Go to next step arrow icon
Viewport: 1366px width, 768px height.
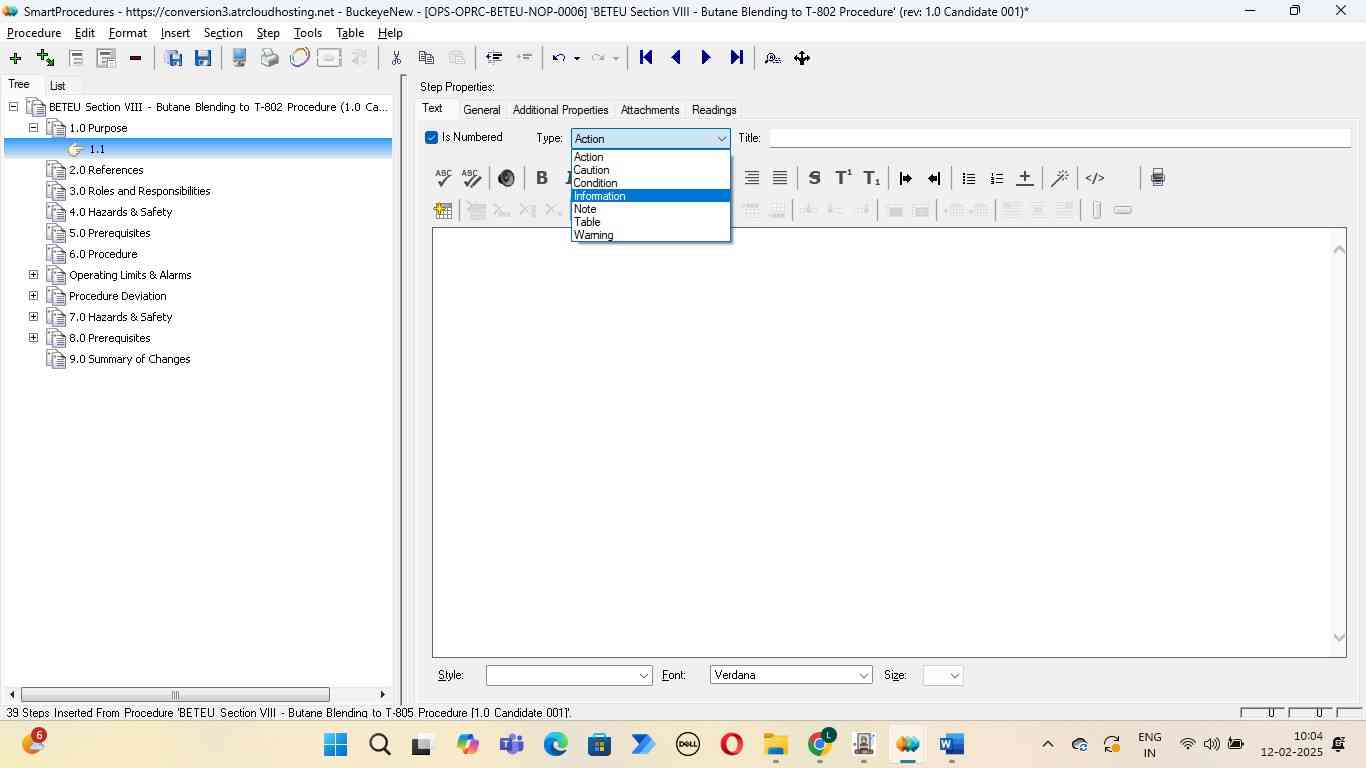coord(706,58)
